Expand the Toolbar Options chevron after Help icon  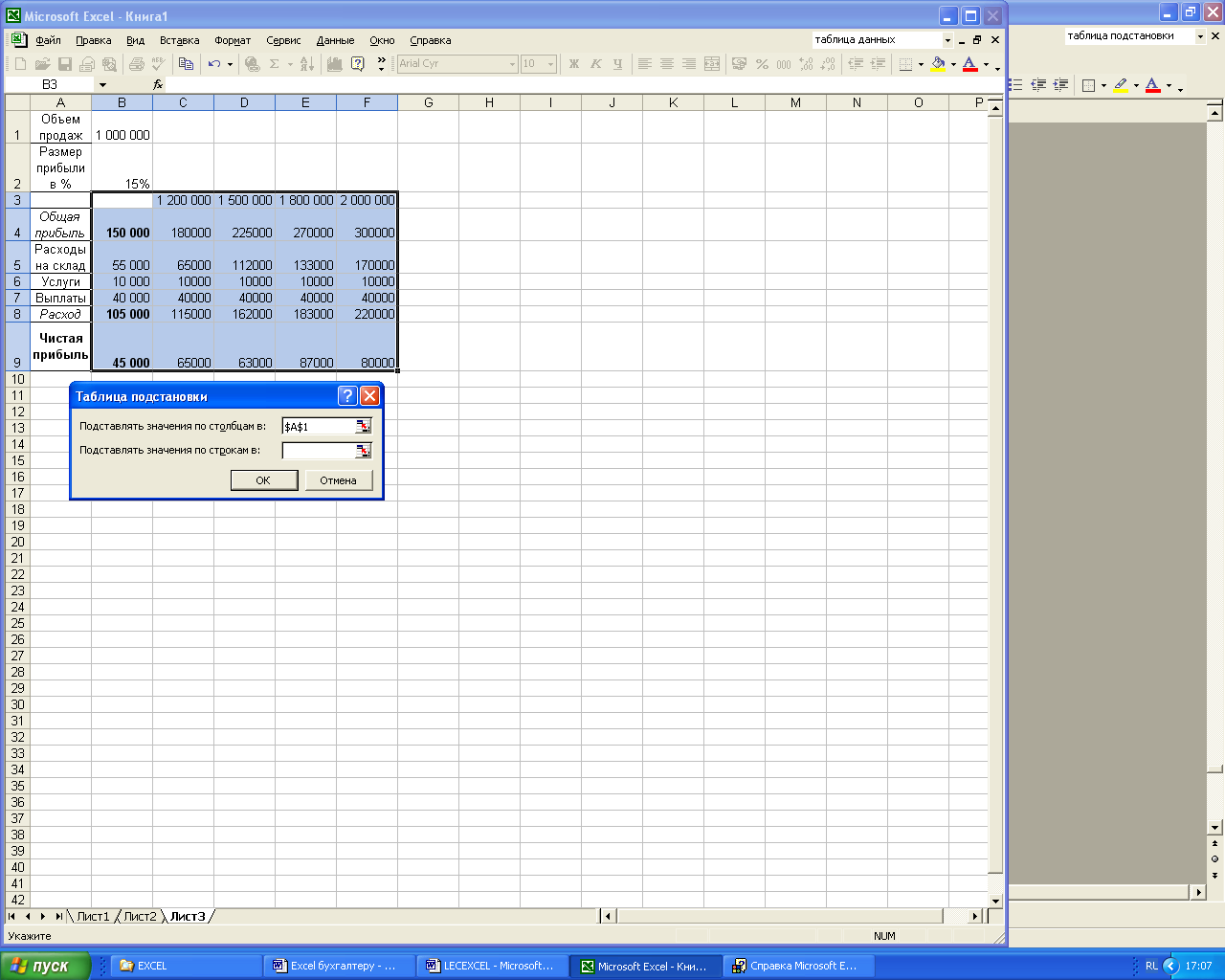381,64
